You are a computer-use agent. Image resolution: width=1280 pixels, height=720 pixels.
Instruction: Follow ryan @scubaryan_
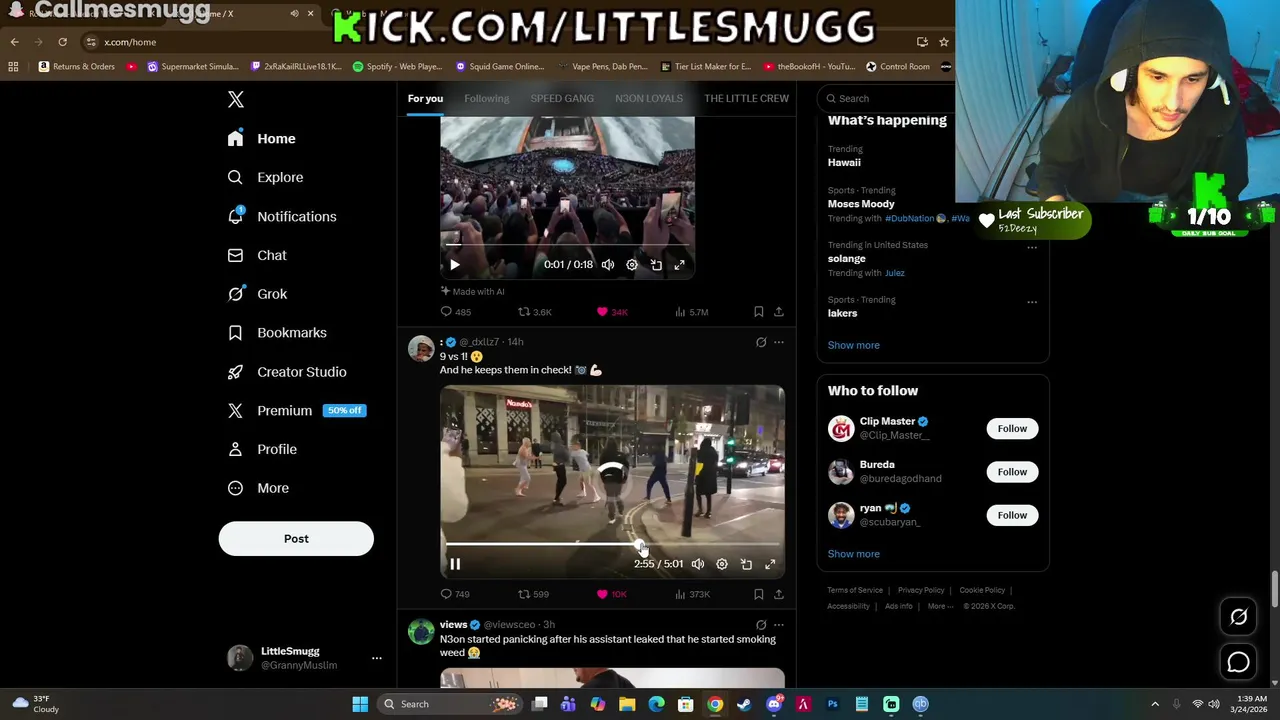1012,515
